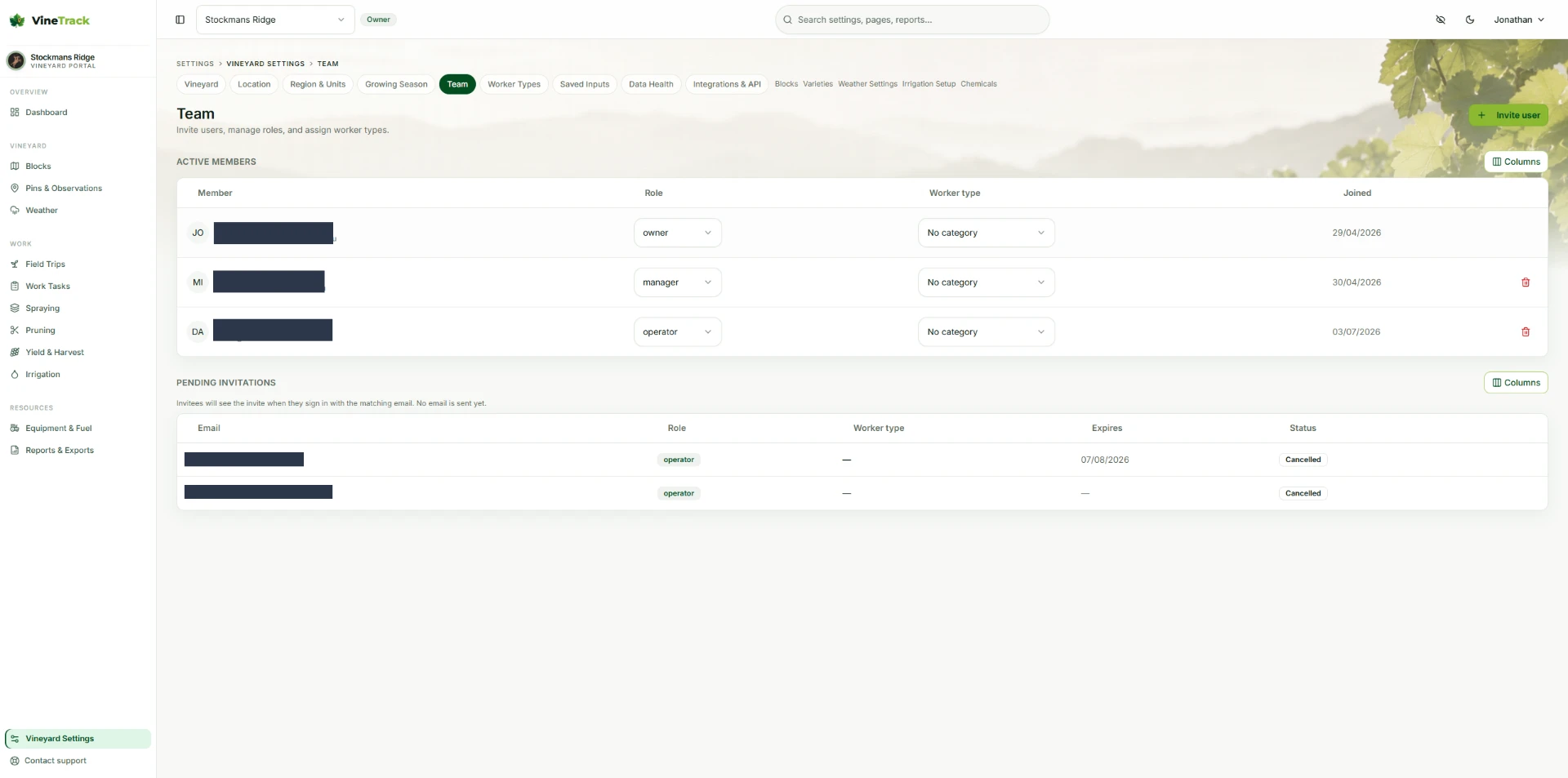The width and height of the screenshot is (1568, 778).
Task: Open Yield & Harvest
Action: (x=77, y=353)
